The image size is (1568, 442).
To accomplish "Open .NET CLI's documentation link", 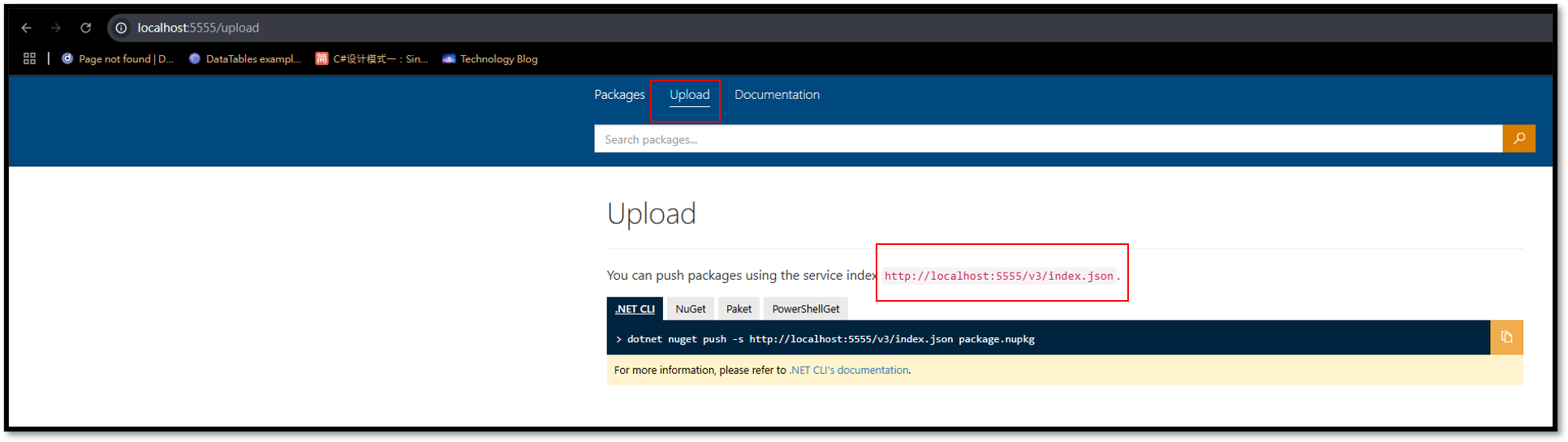I will tap(849, 370).
